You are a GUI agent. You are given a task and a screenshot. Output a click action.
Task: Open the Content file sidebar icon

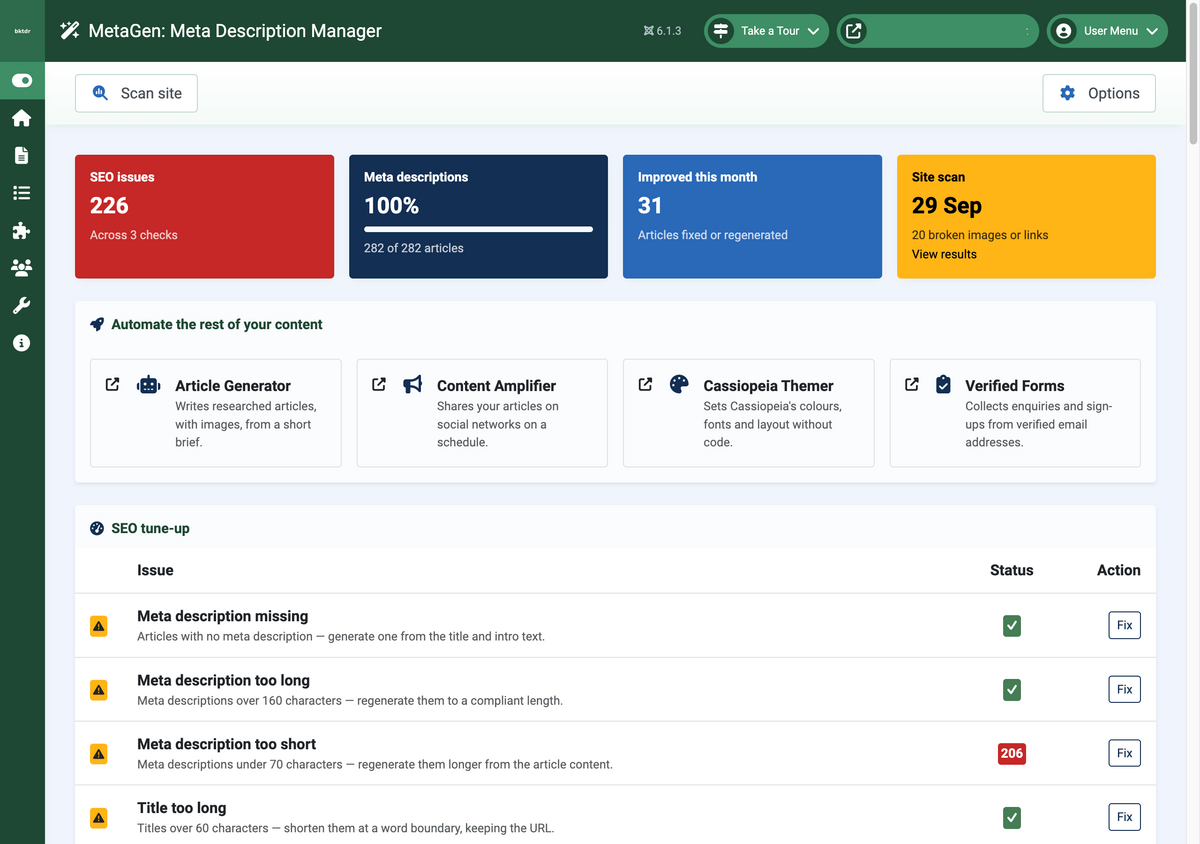coord(22,156)
